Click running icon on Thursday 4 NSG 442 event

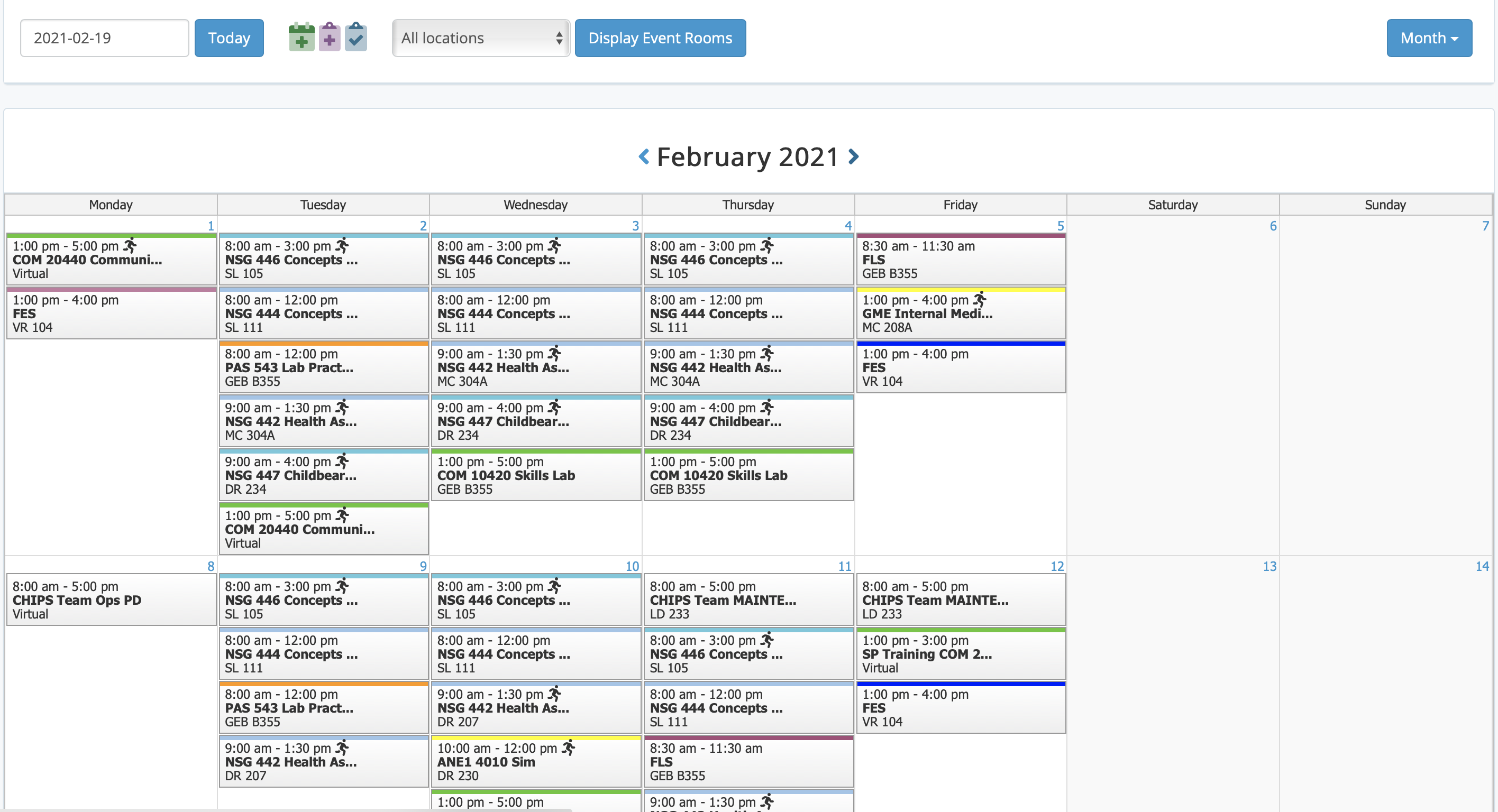tap(767, 353)
